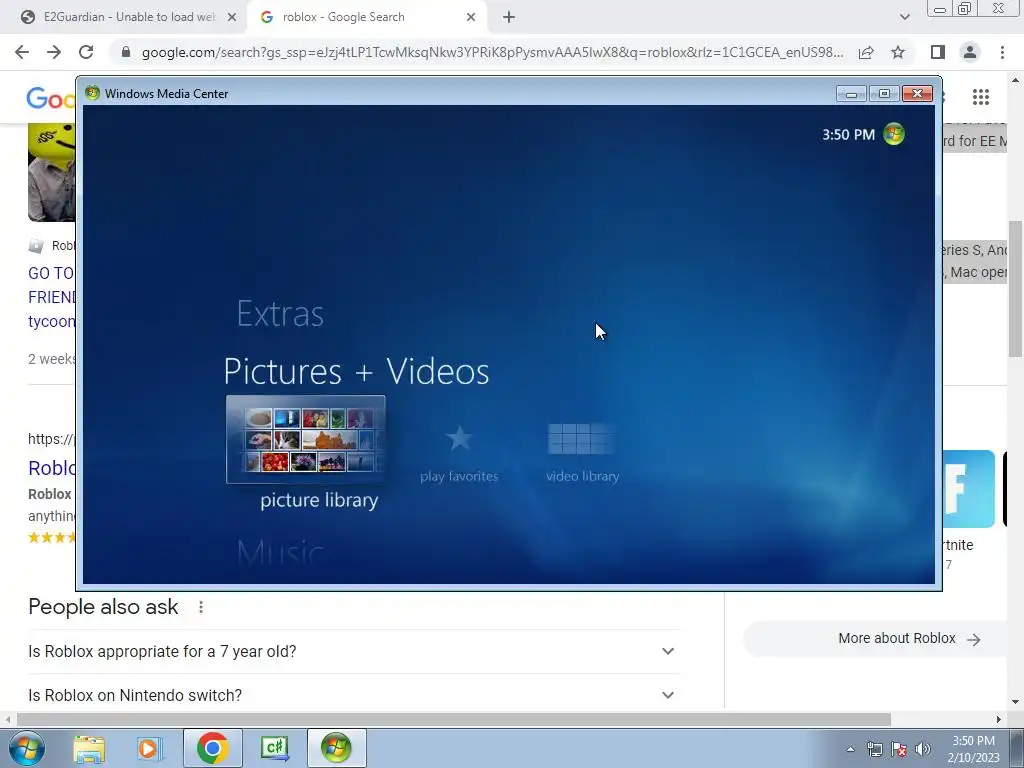
Task: Click Media Center taskbar button
Action: 336,748
